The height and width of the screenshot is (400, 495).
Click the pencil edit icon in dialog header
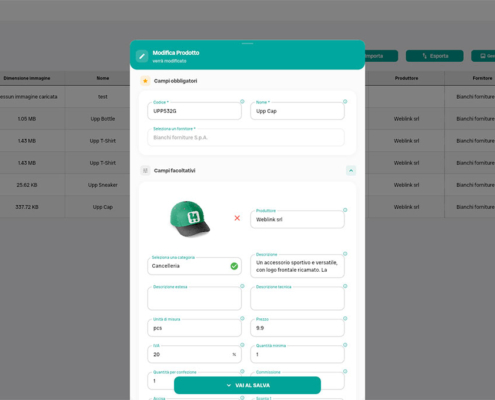tap(142, 56)
